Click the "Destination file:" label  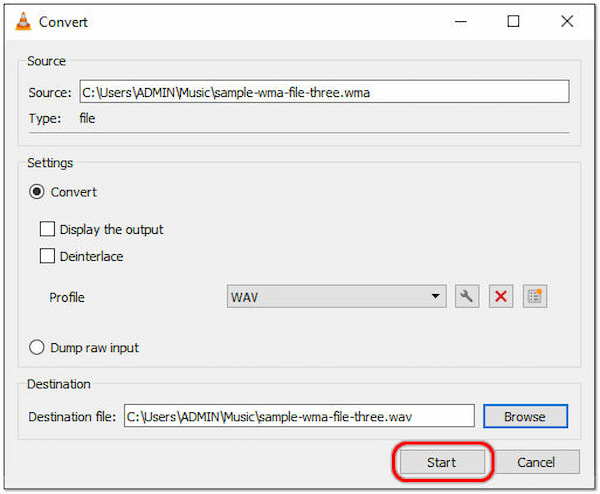[72, 417]
